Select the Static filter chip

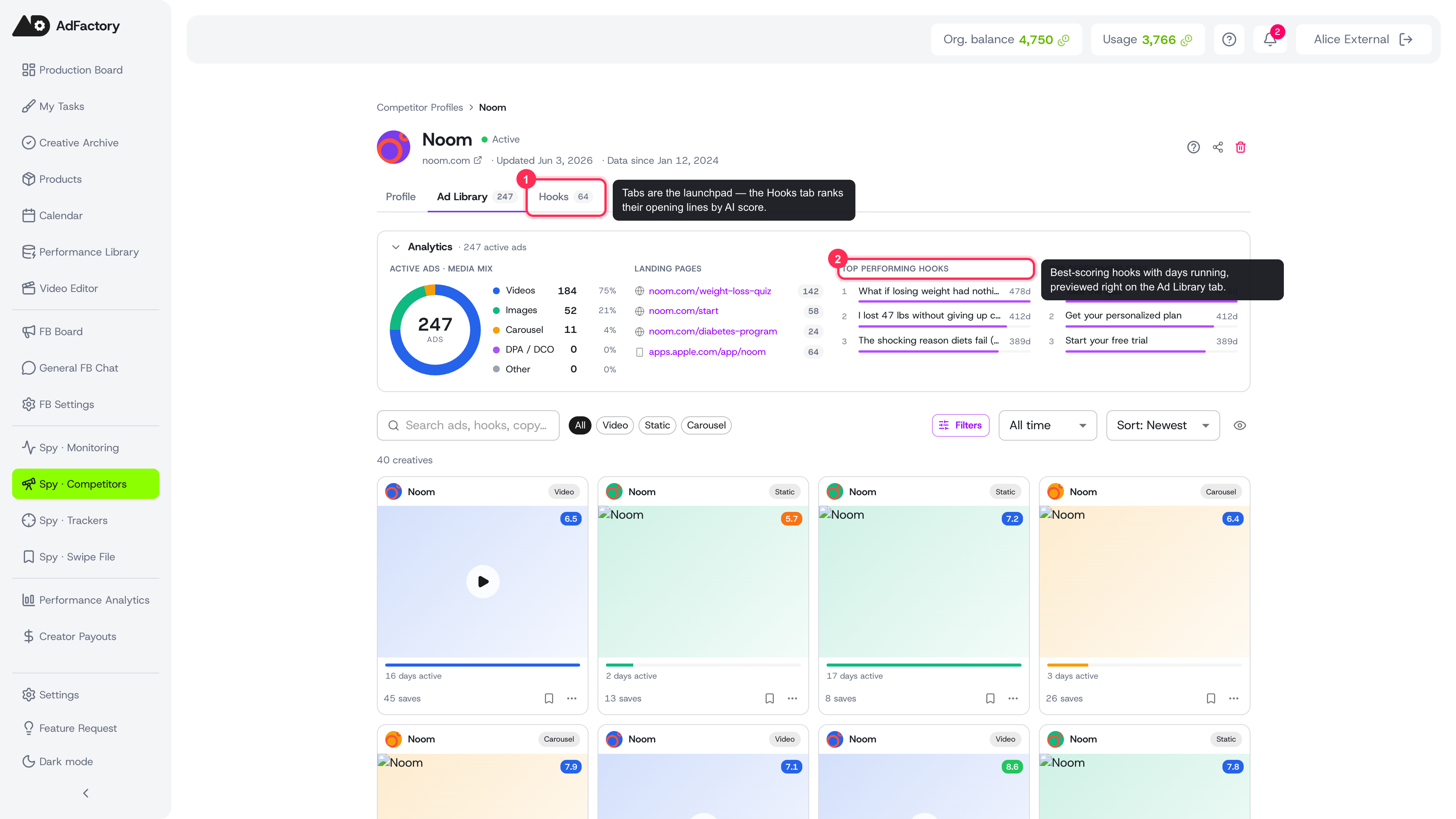(657, 425)
